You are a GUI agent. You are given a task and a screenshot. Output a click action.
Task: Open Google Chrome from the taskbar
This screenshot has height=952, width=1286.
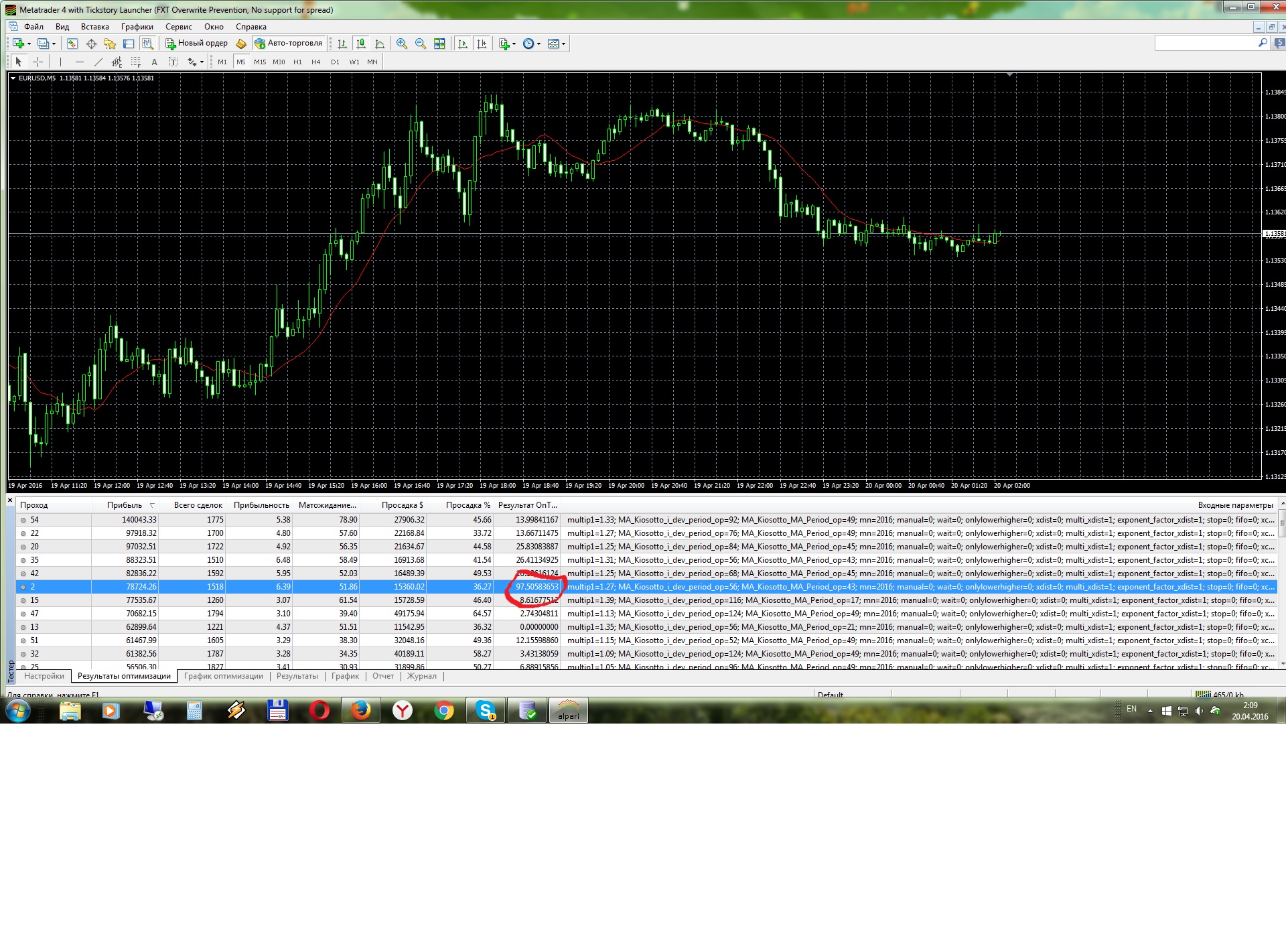(x=443, y=710)
